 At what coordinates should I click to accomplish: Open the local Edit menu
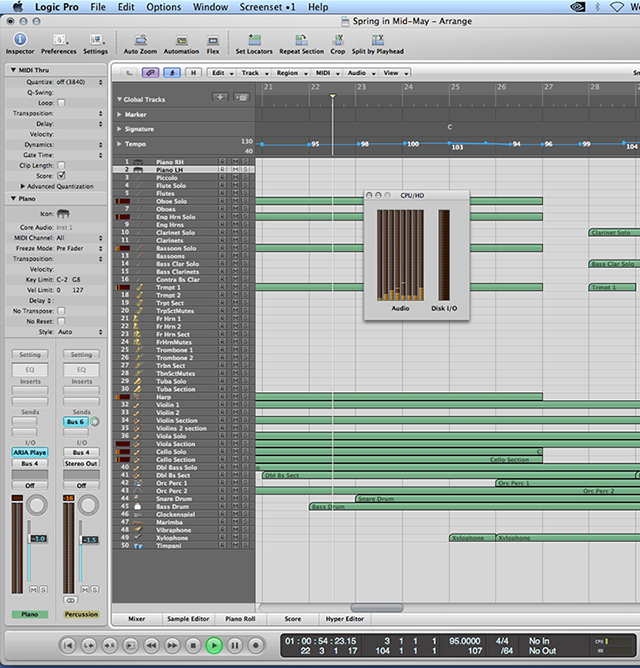(223, 73)
